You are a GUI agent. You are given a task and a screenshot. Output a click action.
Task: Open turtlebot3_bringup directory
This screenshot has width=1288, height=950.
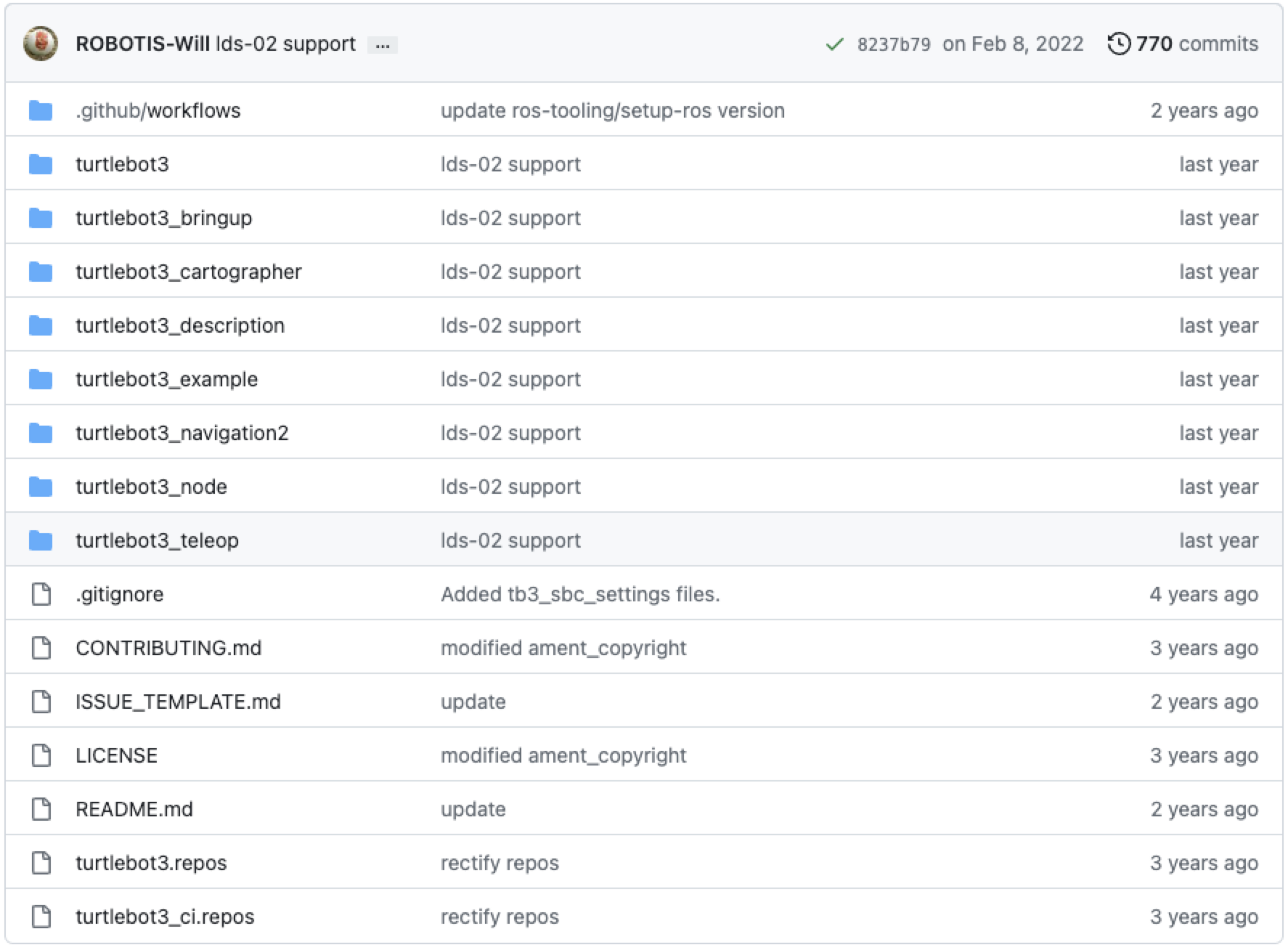pyautogui.click(x=164, y=218)
